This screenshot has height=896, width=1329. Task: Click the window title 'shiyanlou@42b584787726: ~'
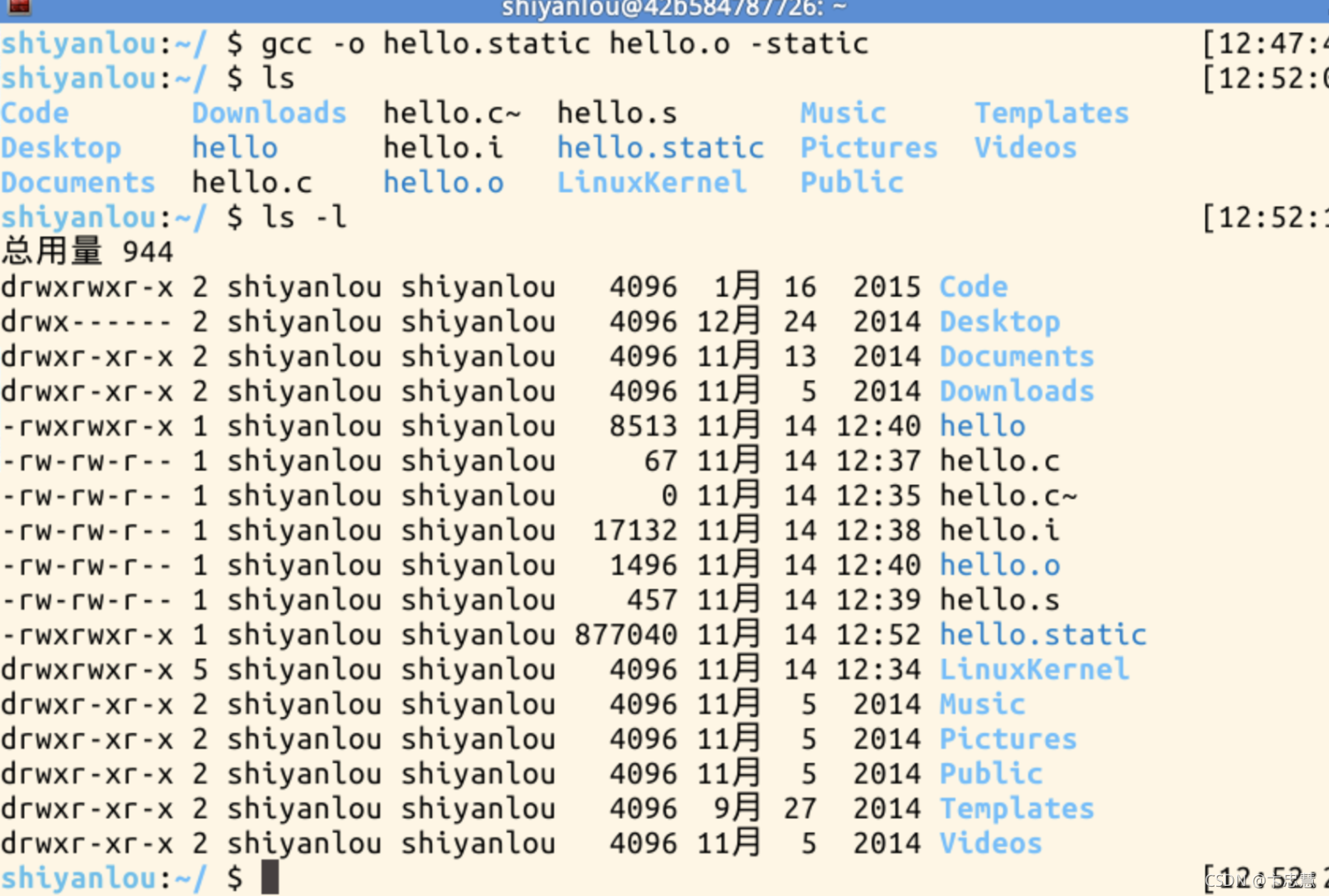(674, 8)
